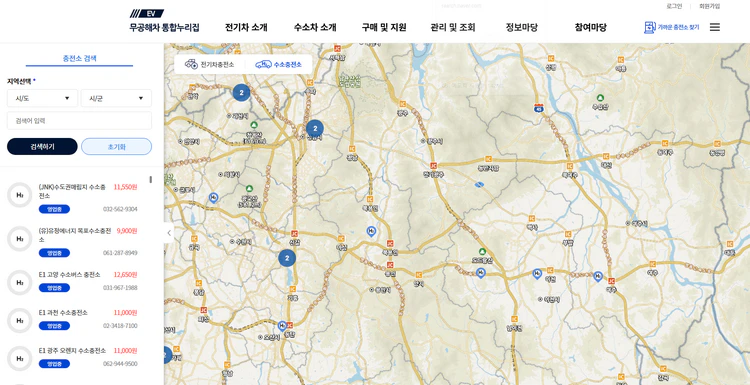Select (JNK)수도권매립지 수소충전소 station name
The height and width of the screenshot is (385, 750).
(72, 191)
